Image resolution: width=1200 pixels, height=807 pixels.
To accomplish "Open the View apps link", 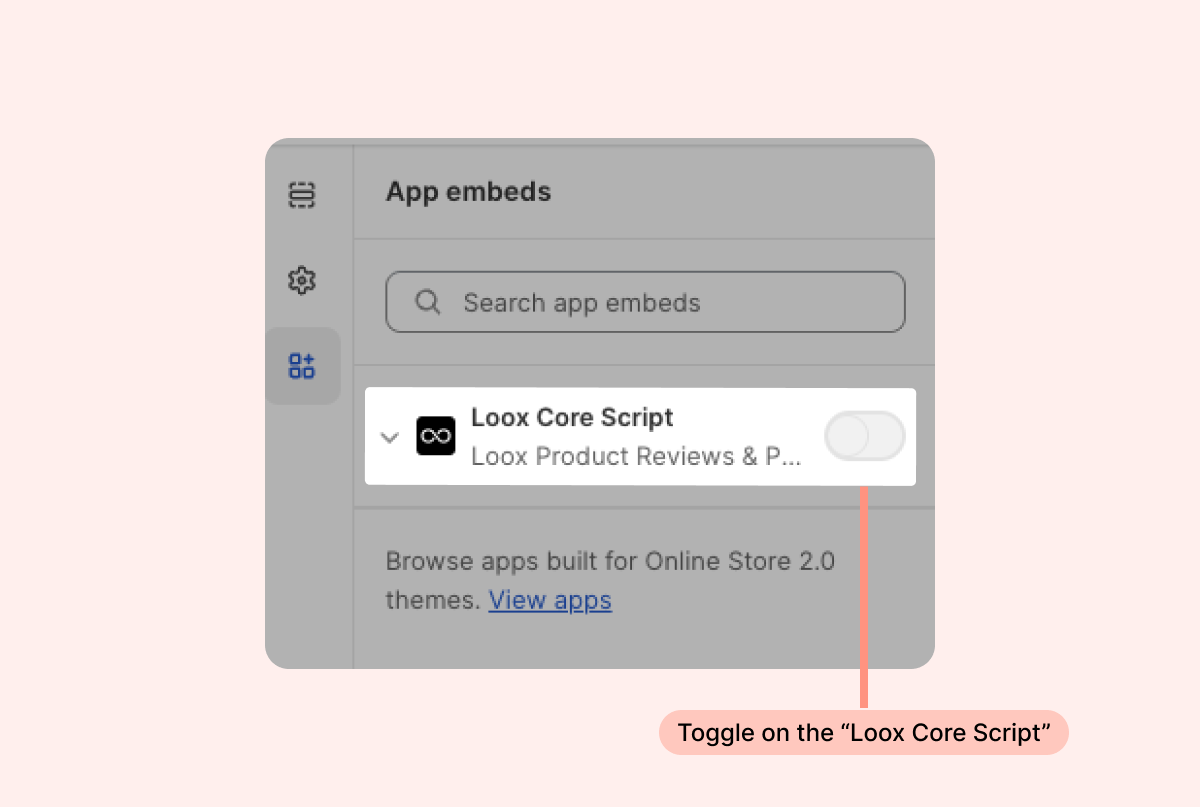I will point(550,600).
